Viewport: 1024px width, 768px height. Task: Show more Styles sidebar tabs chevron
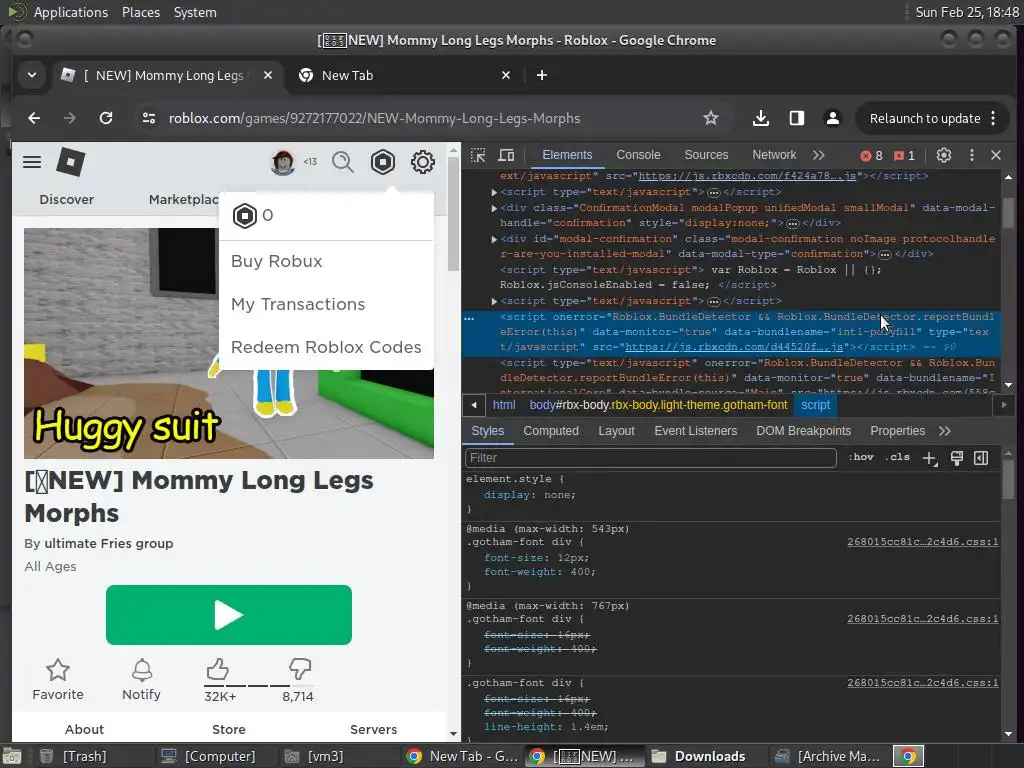pyautogui.click(x=944, y=431)
